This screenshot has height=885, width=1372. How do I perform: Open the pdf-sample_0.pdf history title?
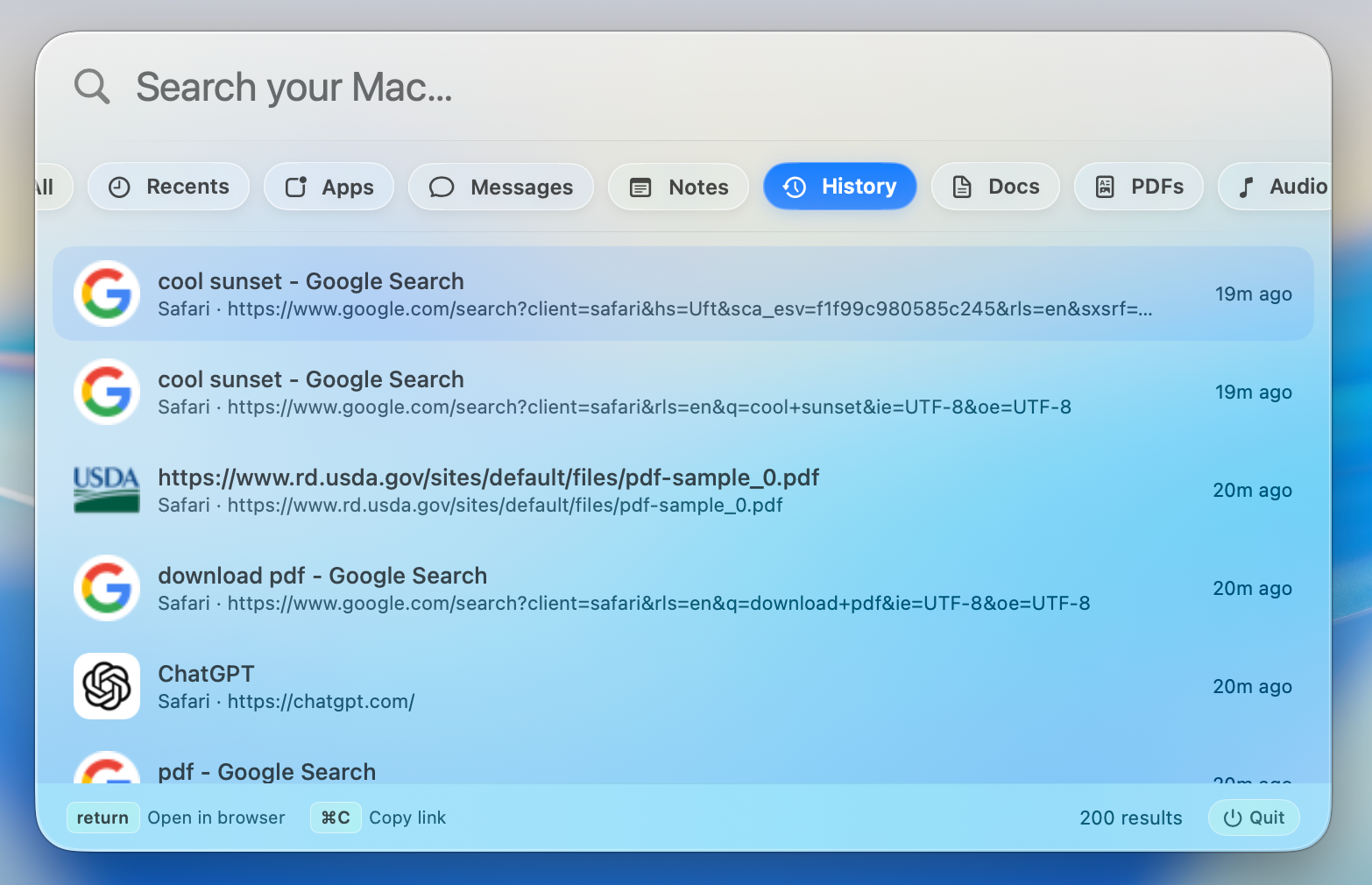pos(488,478)
